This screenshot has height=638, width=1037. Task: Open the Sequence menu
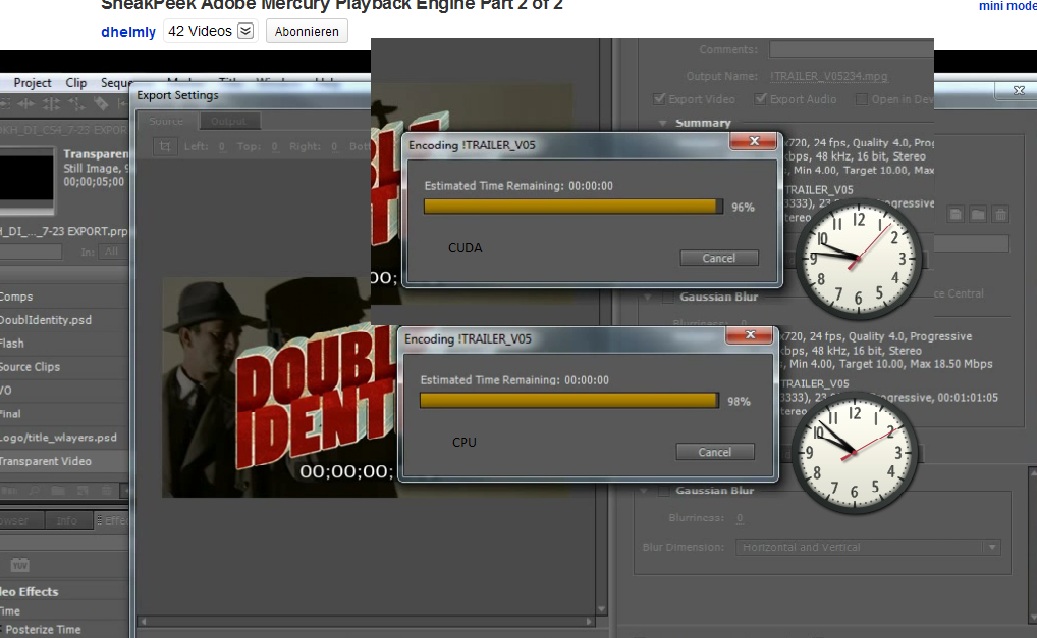click(117, 83)
